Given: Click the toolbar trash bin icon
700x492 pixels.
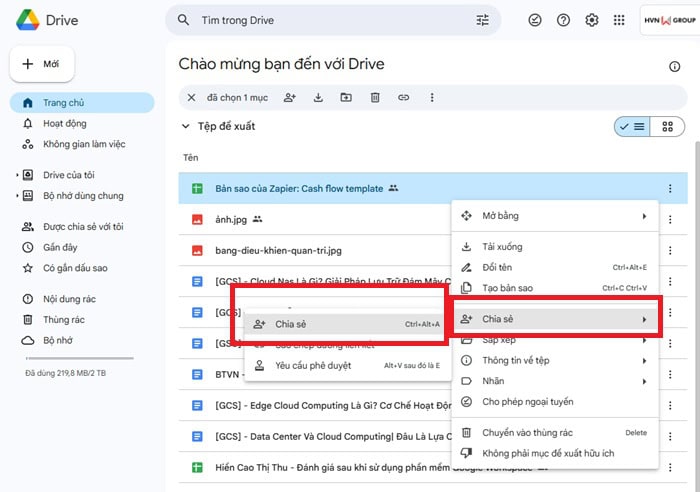Looking at the screenshot, I should point(375,97).
